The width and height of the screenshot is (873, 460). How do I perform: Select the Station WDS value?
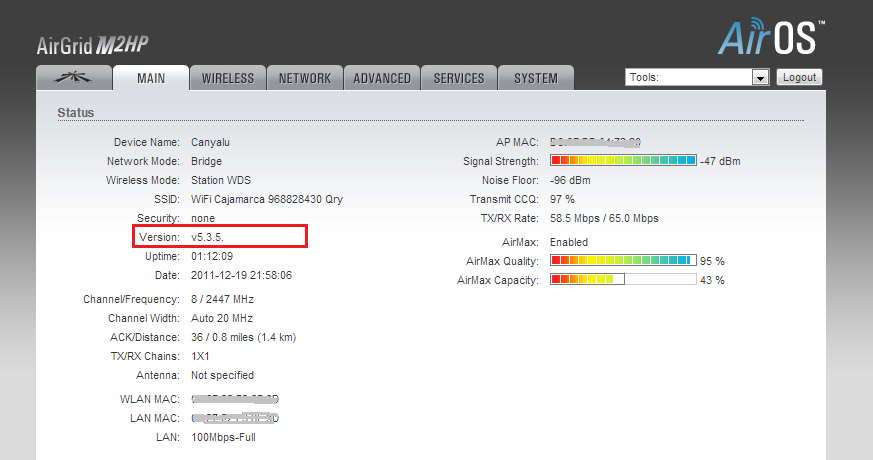(221, 180)
